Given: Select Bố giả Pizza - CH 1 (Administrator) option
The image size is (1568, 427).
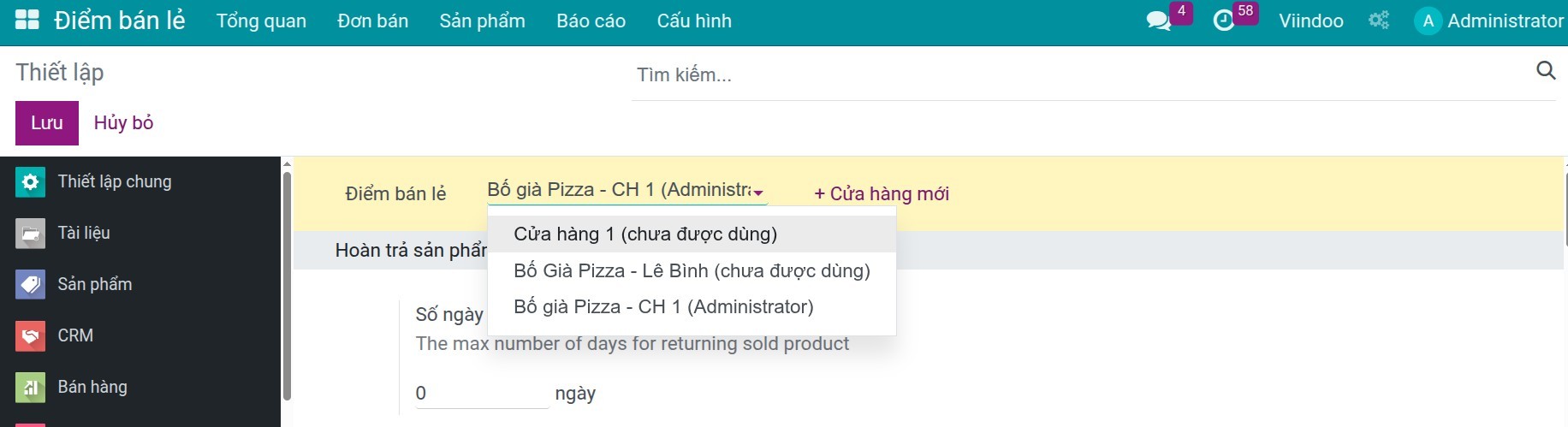Looking at the screenshot, I should coord(663,307).
